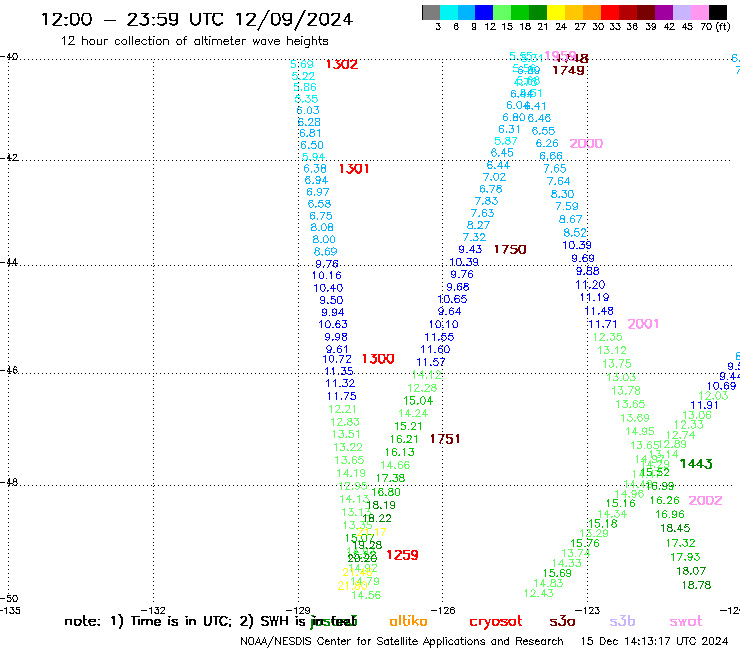The image size is (740, 650).
Task: Click the wave height value 15.04
Action: (x=418, y=401)
